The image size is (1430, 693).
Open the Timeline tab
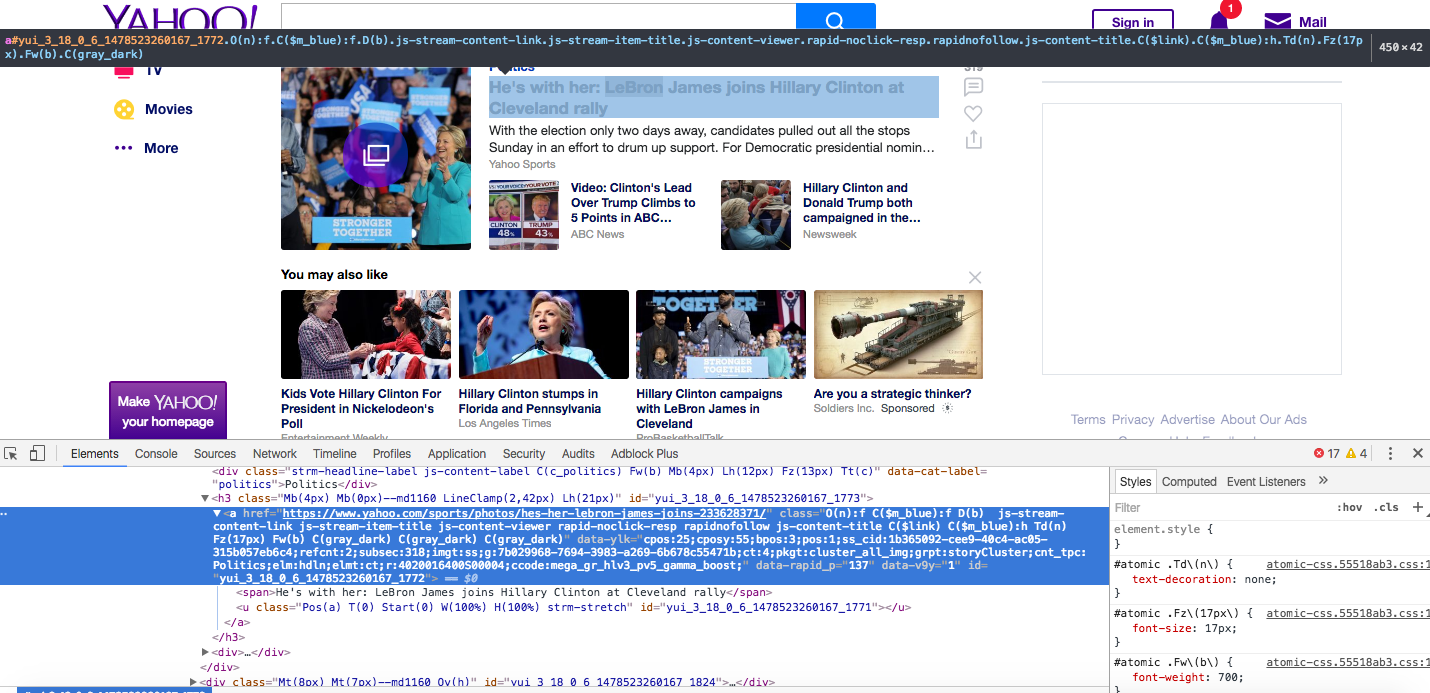pos(335,454)
